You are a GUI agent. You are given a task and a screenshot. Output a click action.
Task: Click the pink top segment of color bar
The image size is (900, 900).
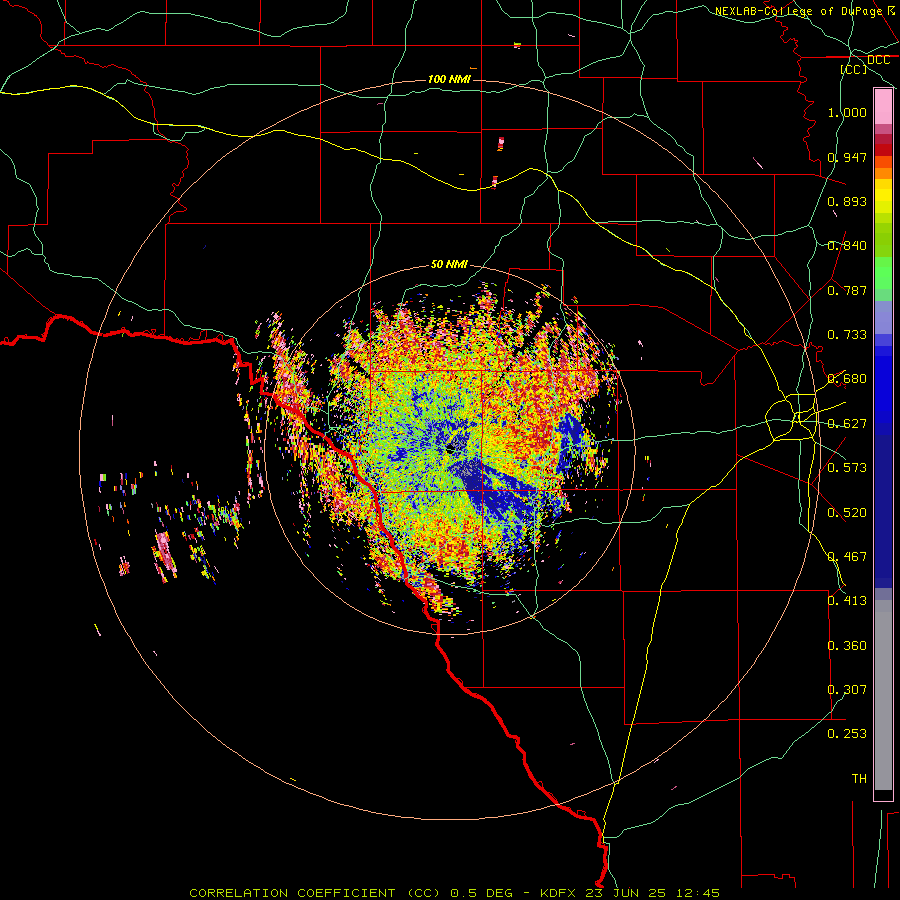pos(883,106)
